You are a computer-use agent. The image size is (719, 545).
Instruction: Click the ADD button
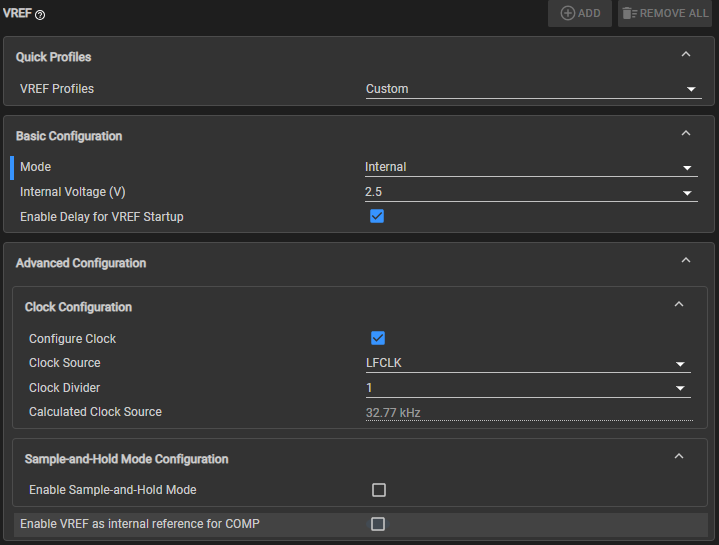pos(580,13)
